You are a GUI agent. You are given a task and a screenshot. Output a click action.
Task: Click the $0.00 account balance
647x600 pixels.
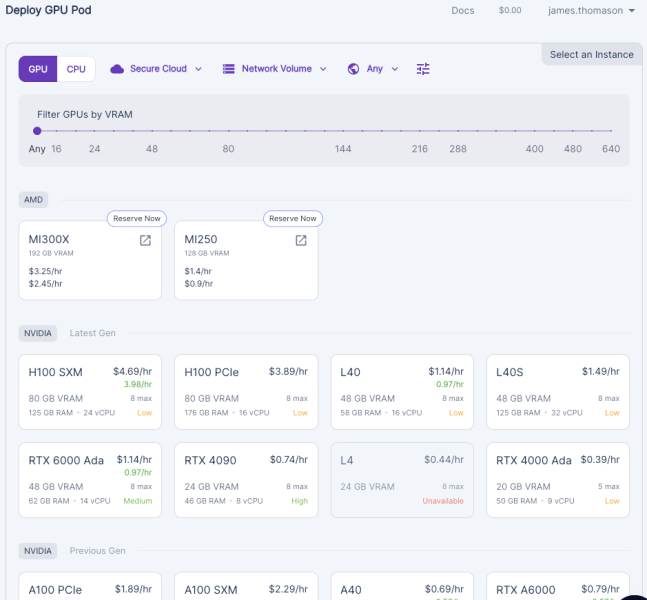pyautogui.click(x=510, y=10)
